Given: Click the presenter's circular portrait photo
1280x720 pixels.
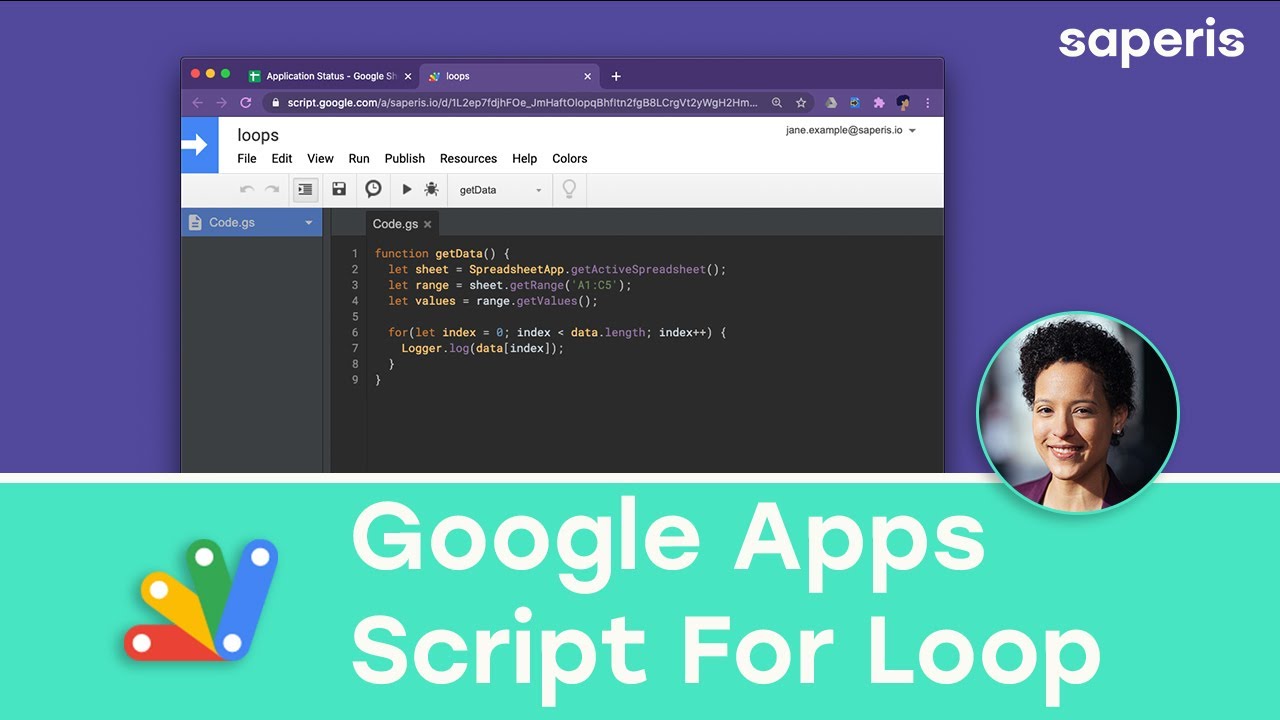Looking at the screenshot, I should (x=1078, y=412).
